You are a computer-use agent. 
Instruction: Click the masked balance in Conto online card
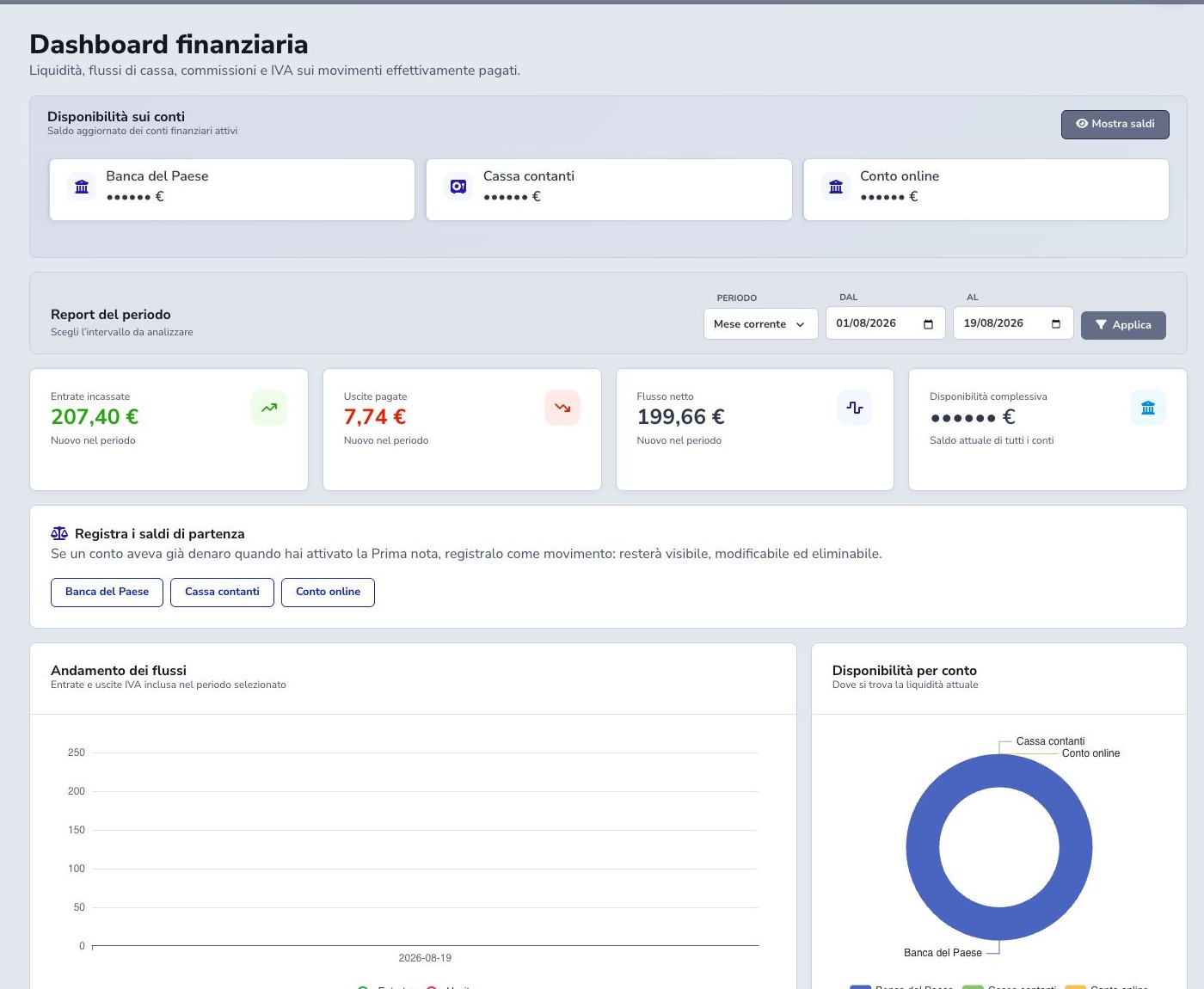889,196
